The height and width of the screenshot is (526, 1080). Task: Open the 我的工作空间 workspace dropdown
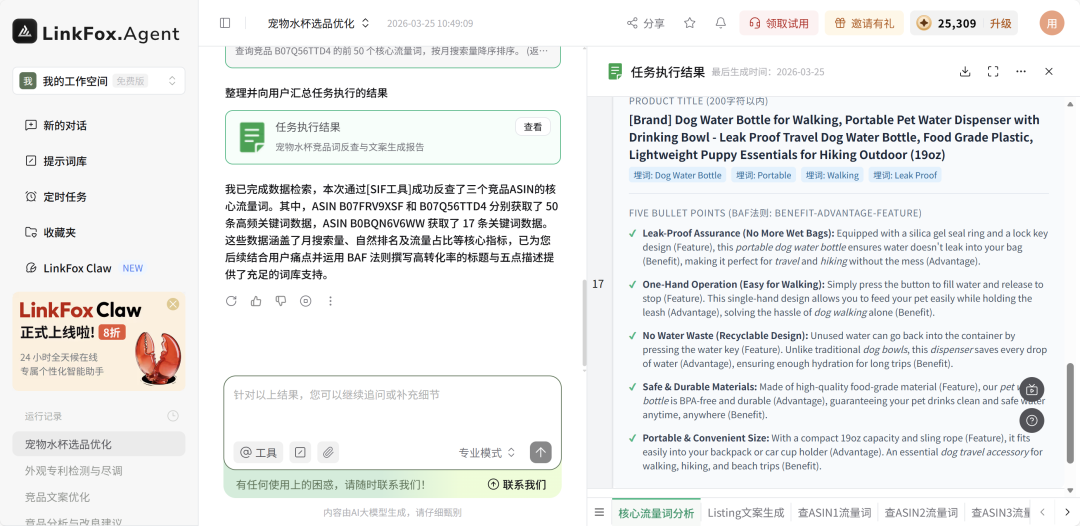98,81
